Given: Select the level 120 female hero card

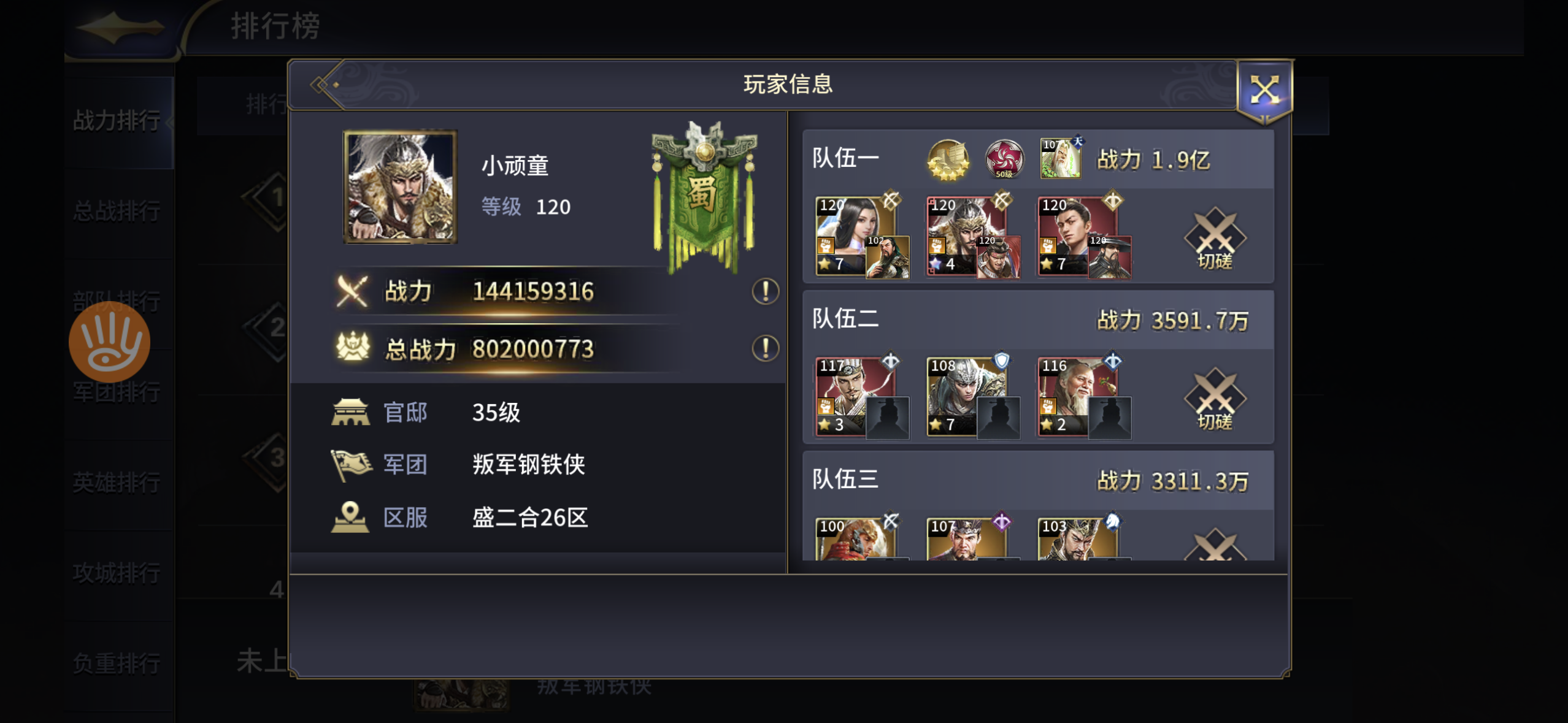Looking at the screenshot, I should 855,236.
